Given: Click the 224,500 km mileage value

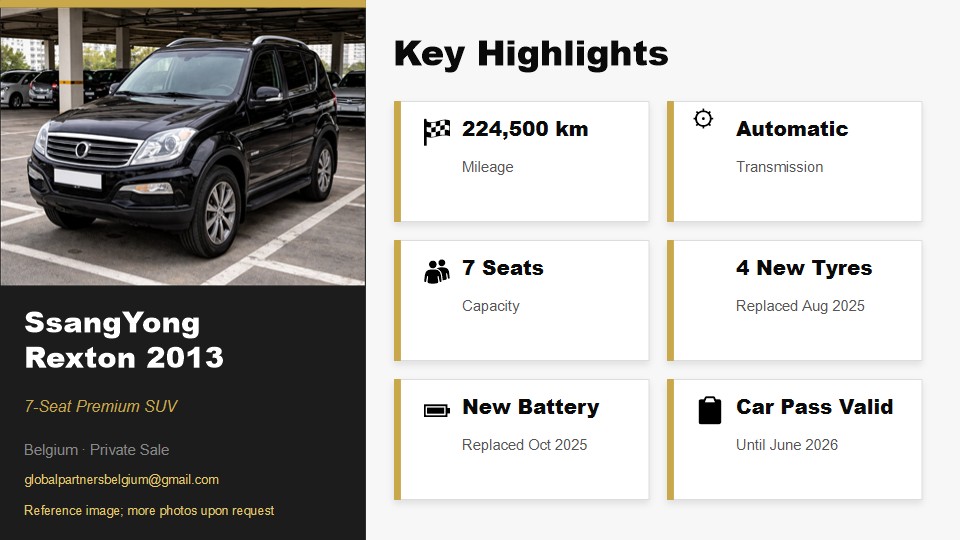Looking at the screenshot, I should [525, 129].
